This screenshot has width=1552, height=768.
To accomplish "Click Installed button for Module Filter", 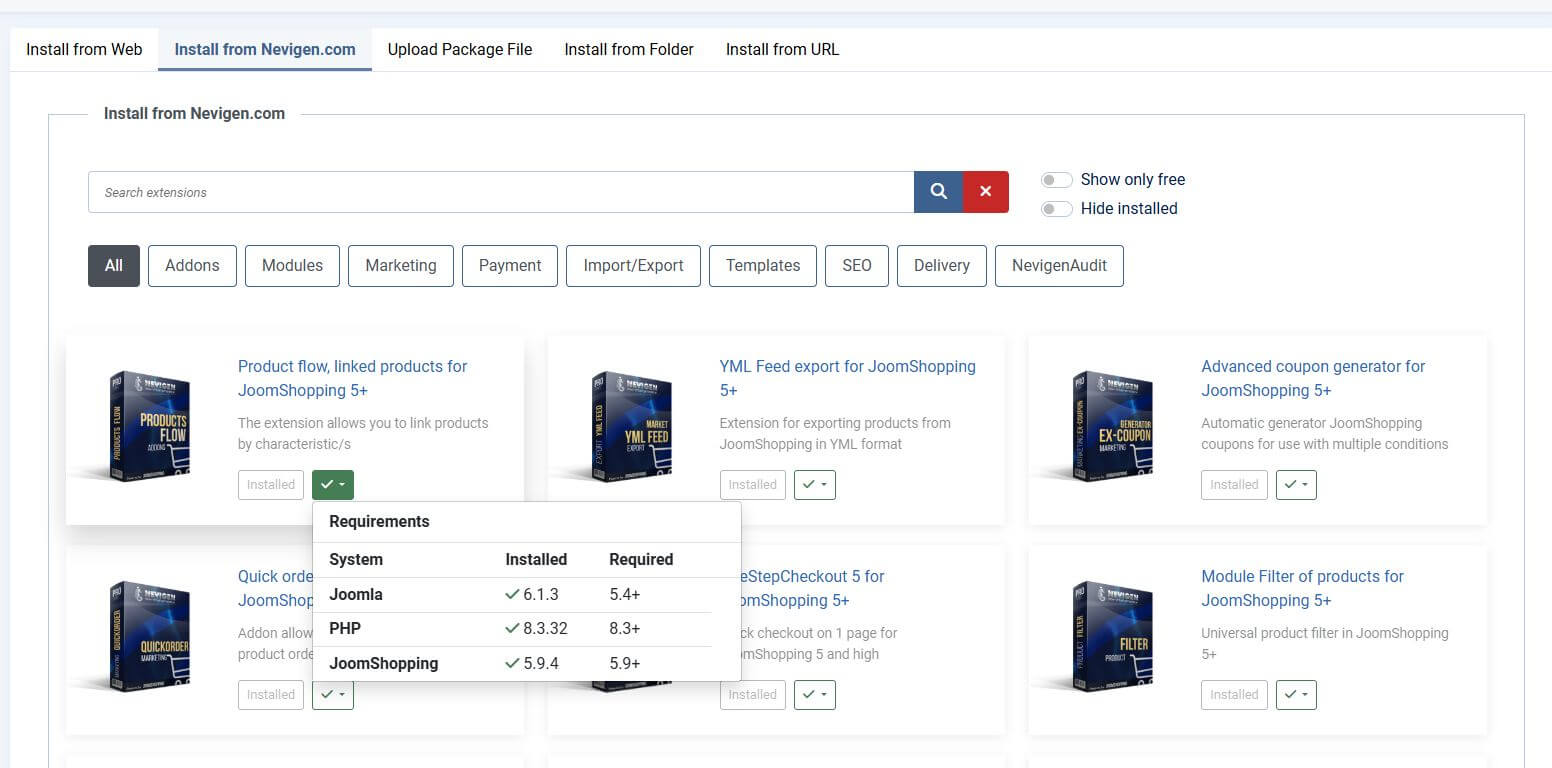I will [x=1234, y=695].
